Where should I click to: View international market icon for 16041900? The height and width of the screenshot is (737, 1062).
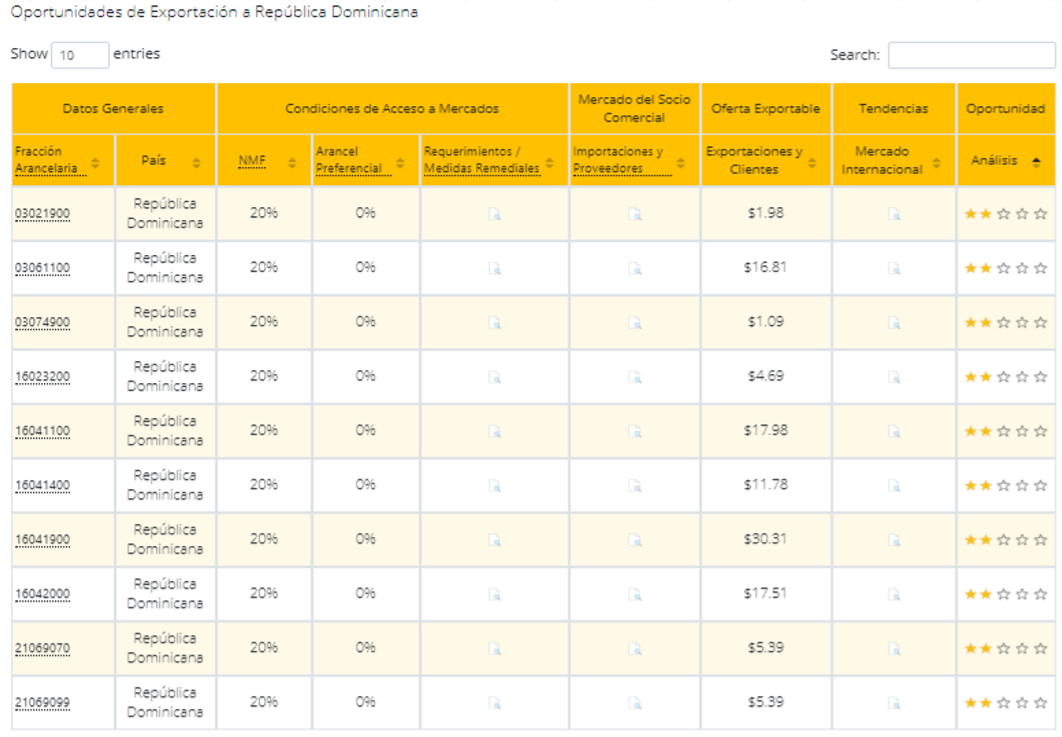click(x=895, y=540)
